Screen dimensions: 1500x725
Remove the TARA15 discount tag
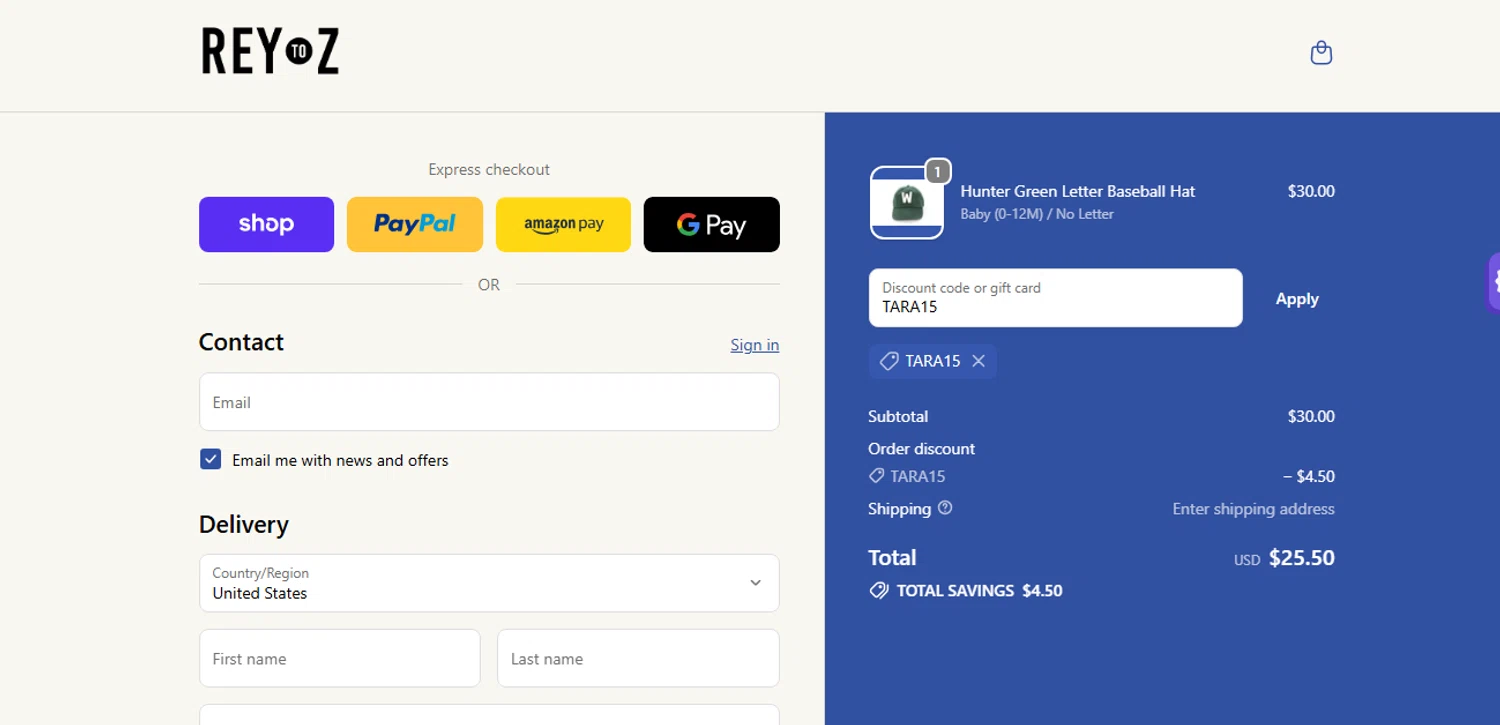tap(979, 361)
